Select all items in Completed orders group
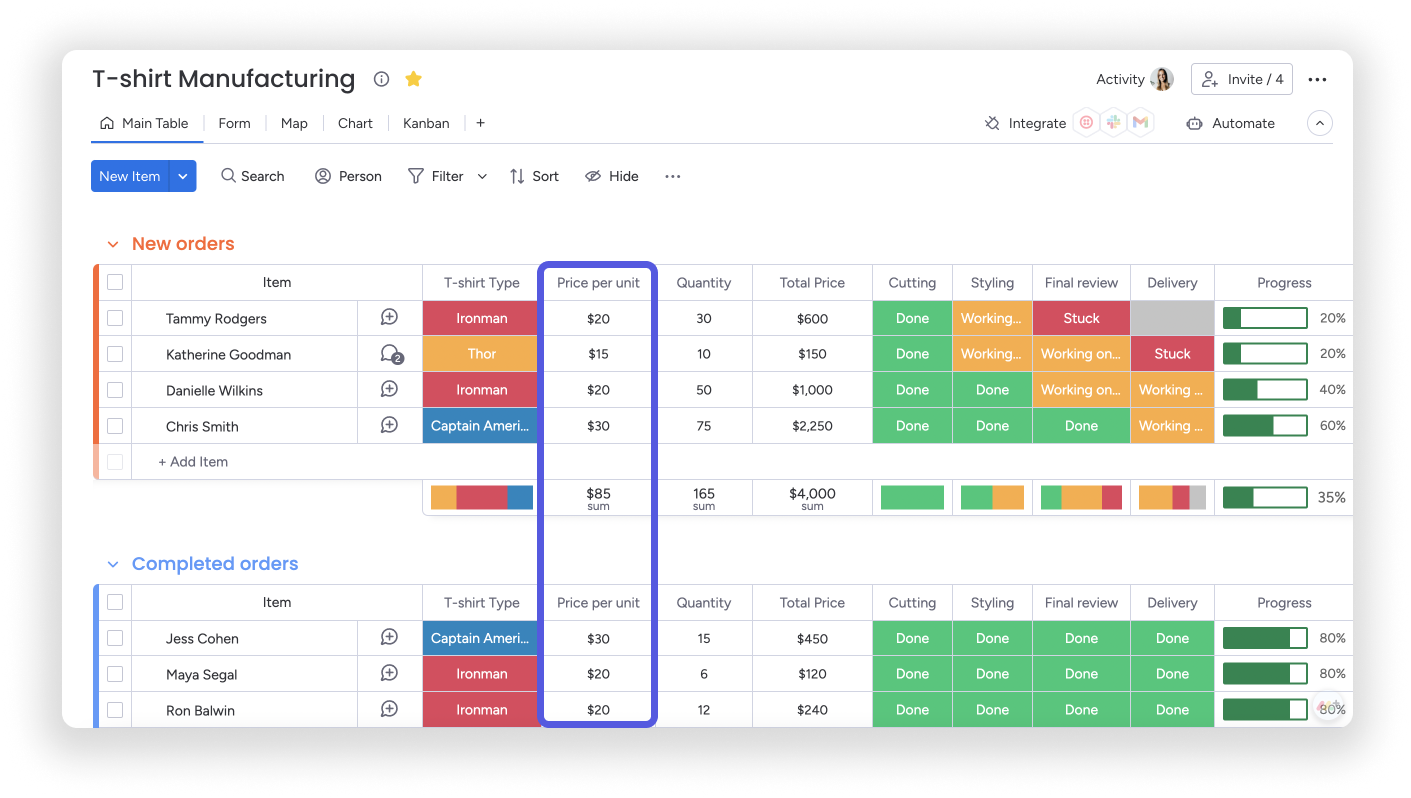Viewport: 1411px width, 798px height. (x=115, y=602)
